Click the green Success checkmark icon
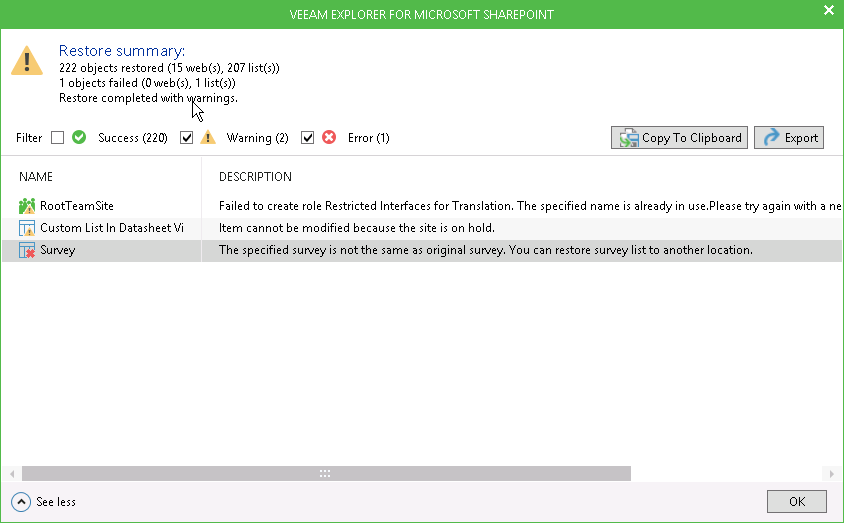 click(x=79, y=137)
